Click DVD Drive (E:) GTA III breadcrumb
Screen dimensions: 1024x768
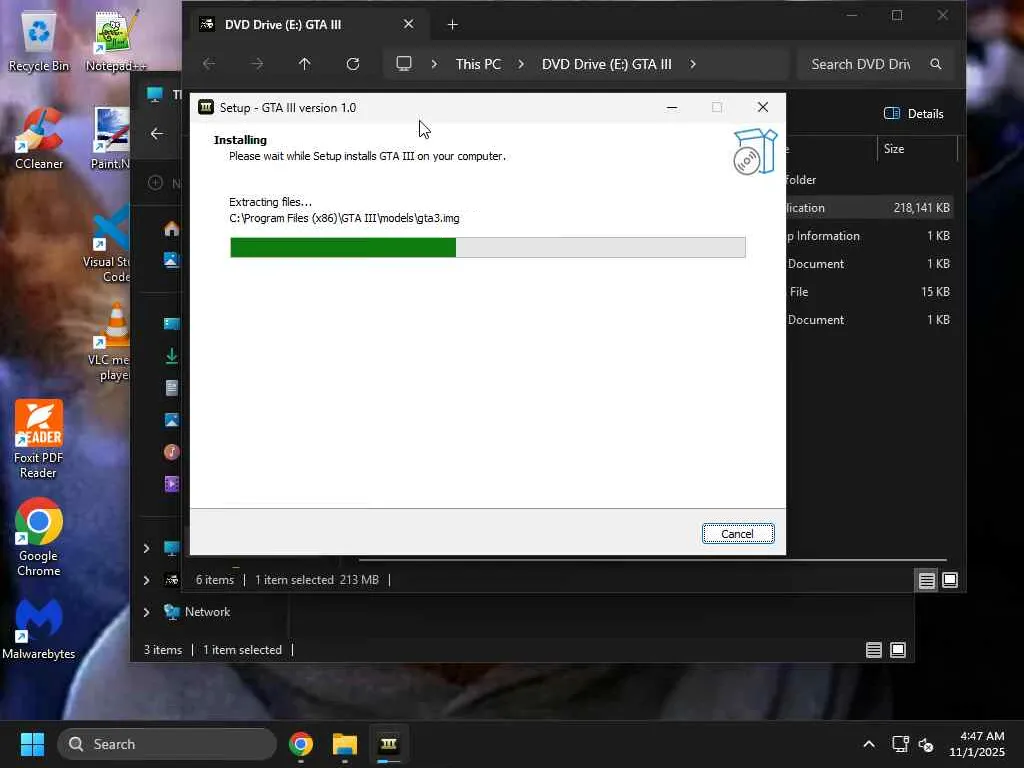(607, 64)
